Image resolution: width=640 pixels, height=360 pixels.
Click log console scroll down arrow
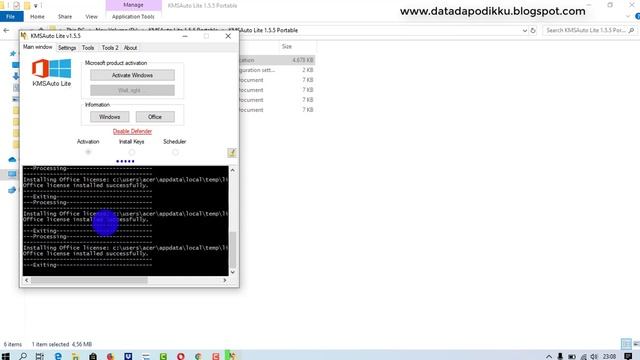233,272
